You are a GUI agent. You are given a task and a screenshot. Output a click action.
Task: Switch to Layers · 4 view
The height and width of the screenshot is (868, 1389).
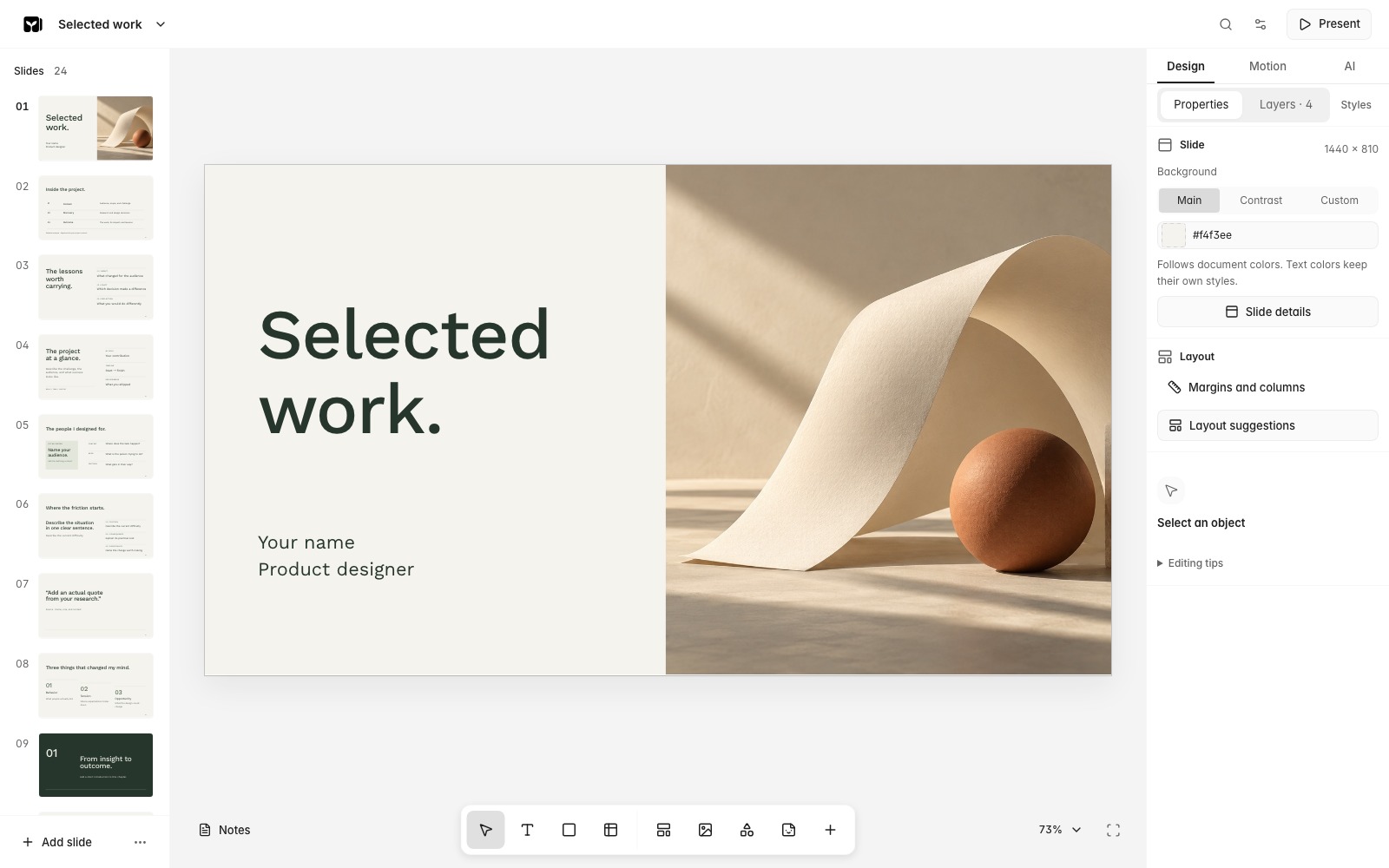click(1286, 104)
